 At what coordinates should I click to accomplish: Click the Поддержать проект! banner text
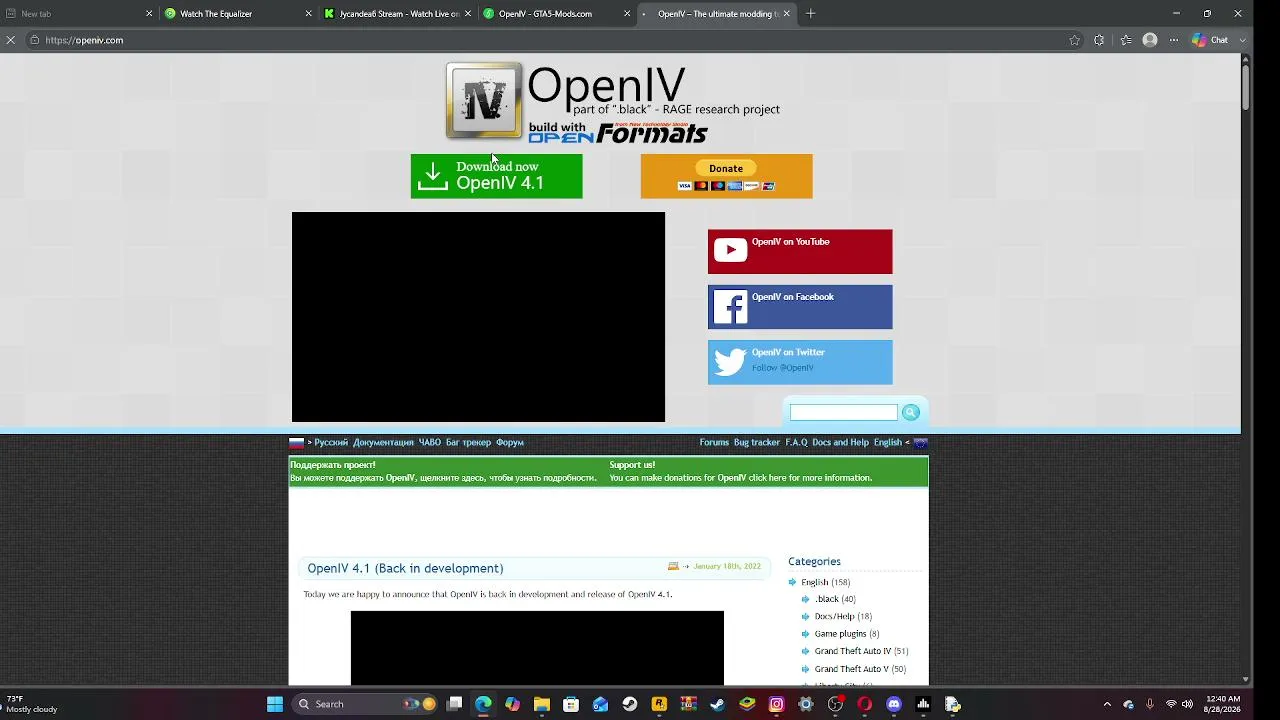point(443,471)
